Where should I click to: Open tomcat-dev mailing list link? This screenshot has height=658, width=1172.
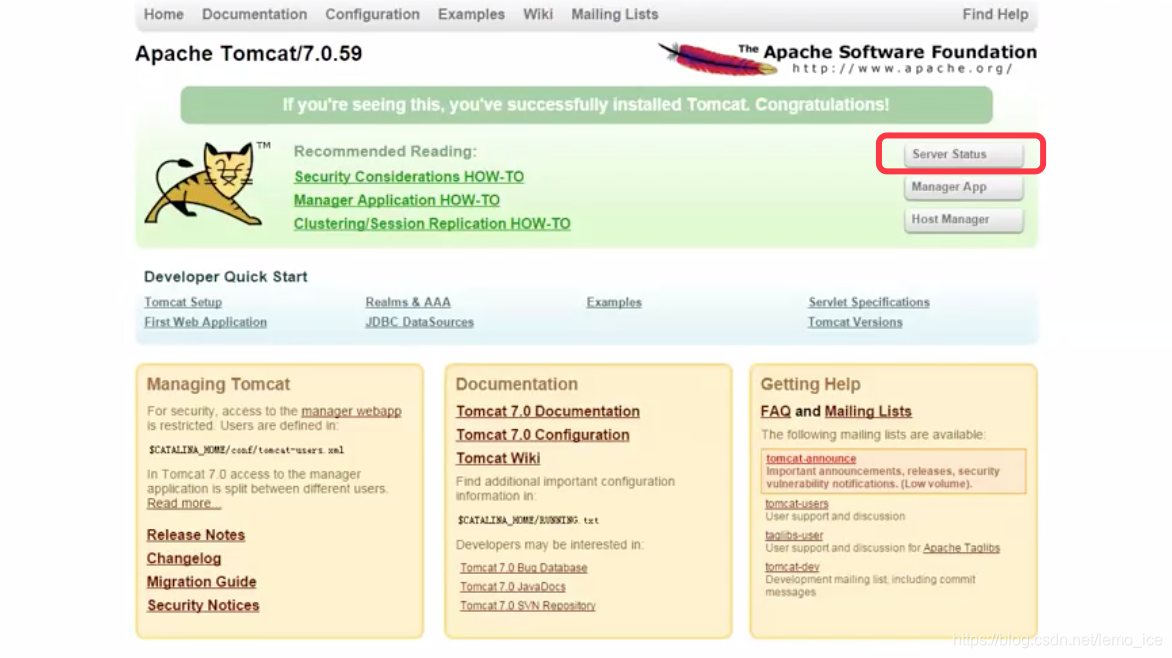click(x=792, y=567)
